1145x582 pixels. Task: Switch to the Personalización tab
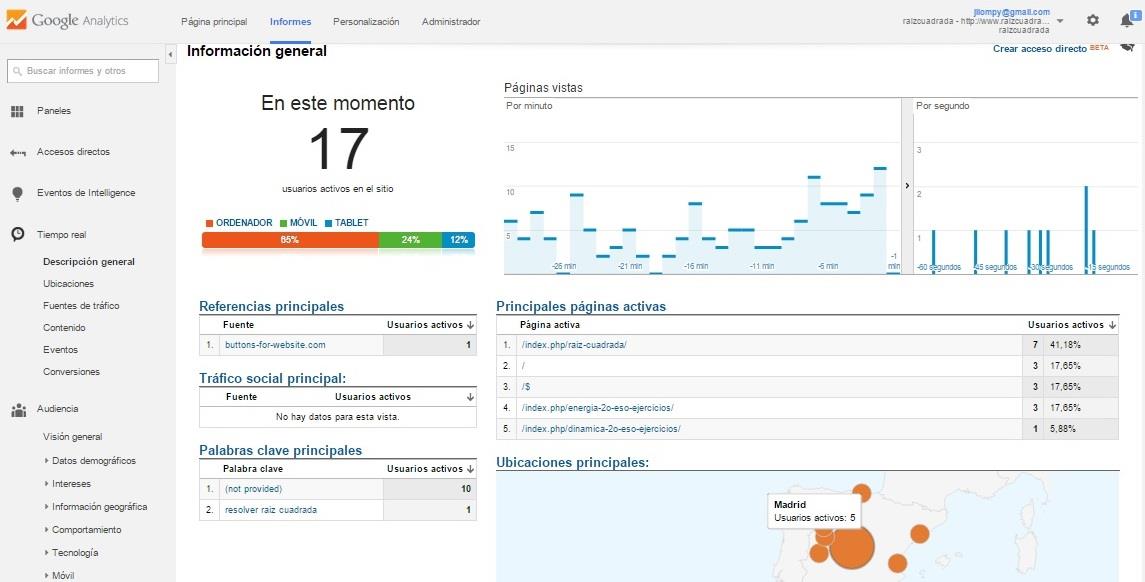366,21
